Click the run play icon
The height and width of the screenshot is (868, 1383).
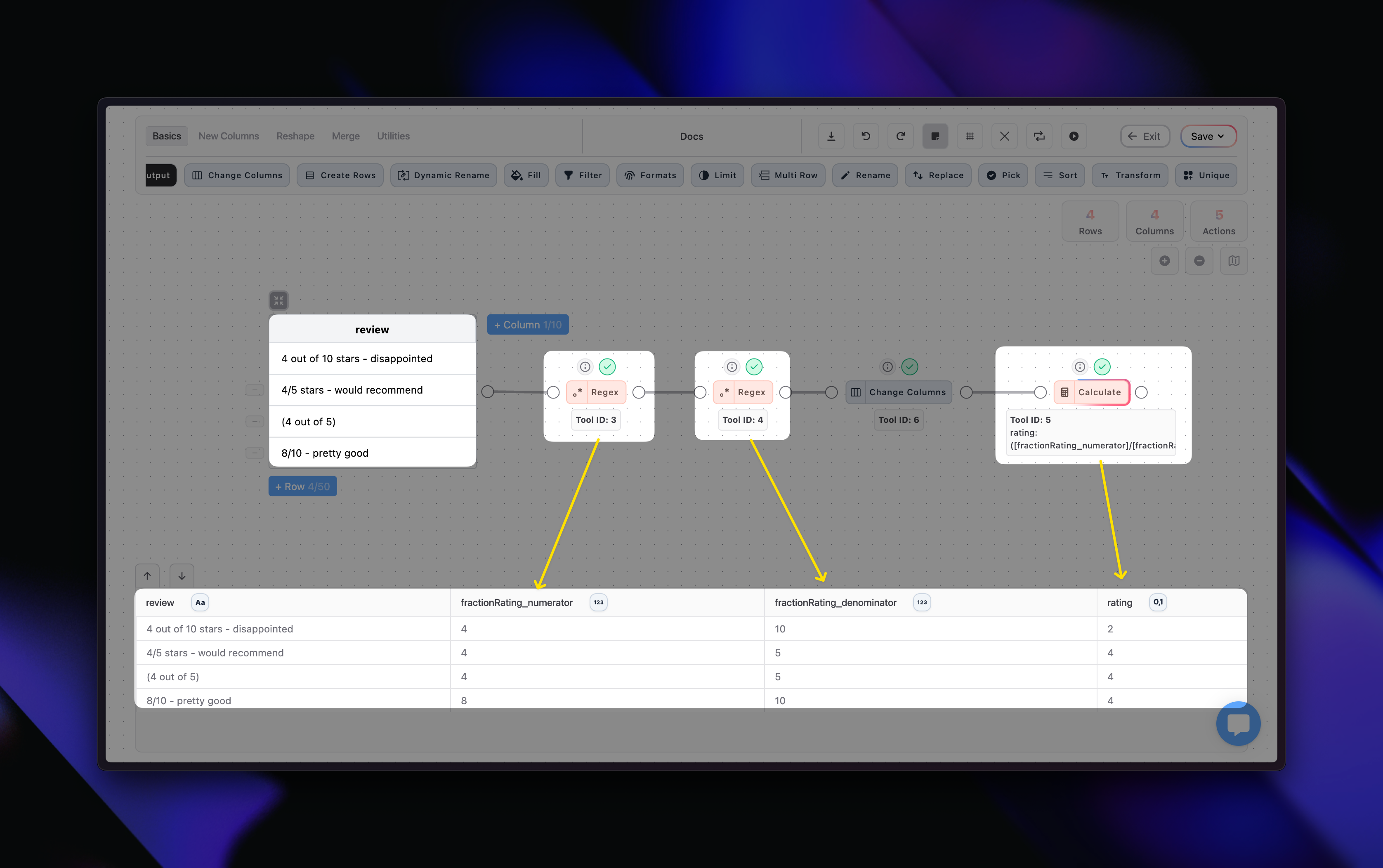(x=1074, y=136)
